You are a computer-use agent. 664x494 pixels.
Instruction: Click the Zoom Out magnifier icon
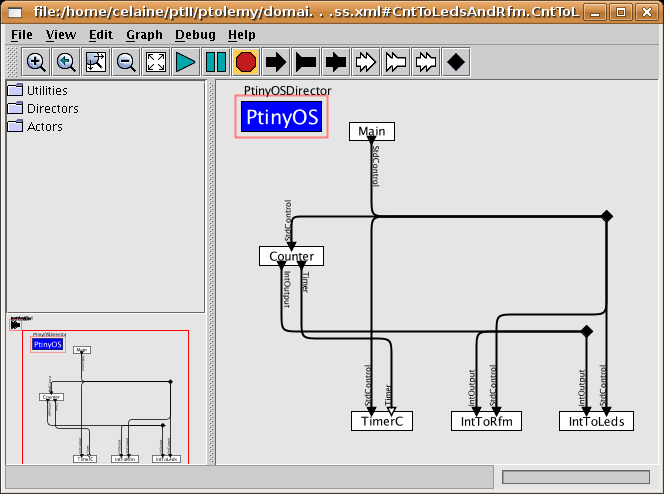[x=126, y=62]
